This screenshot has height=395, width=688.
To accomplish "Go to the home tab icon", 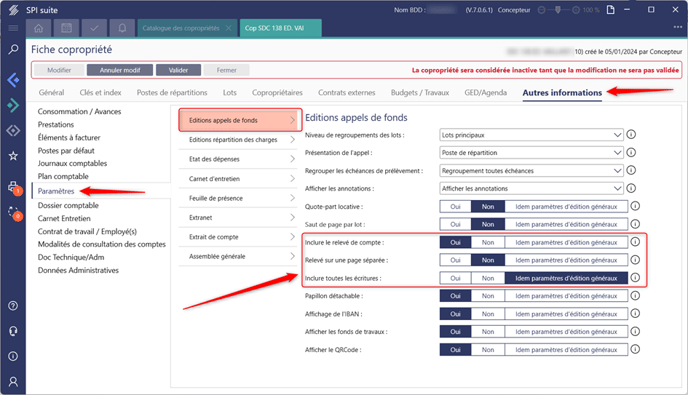I will [x=39, y=28].
